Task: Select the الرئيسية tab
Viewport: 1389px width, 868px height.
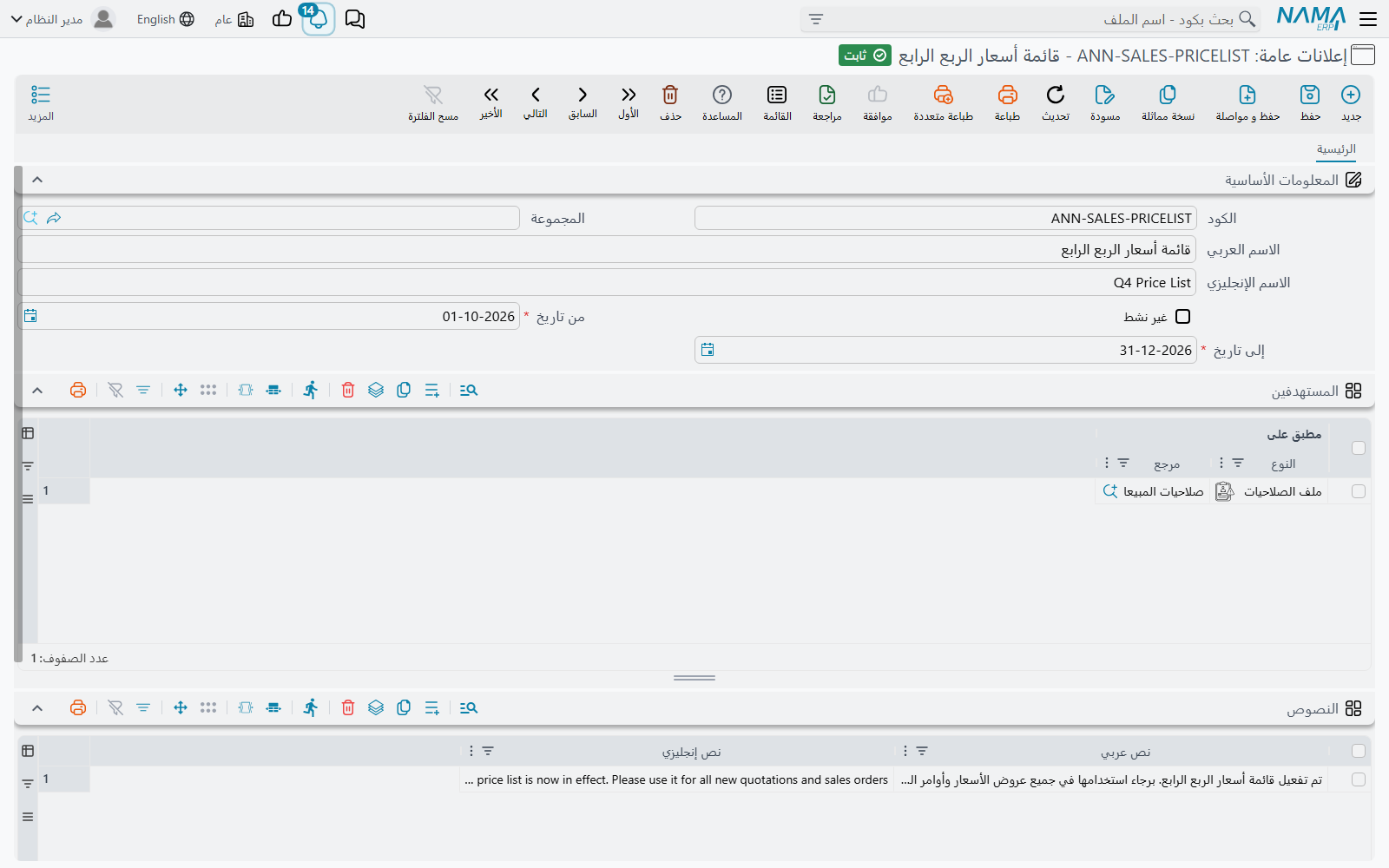Action: click(1336, 149)
